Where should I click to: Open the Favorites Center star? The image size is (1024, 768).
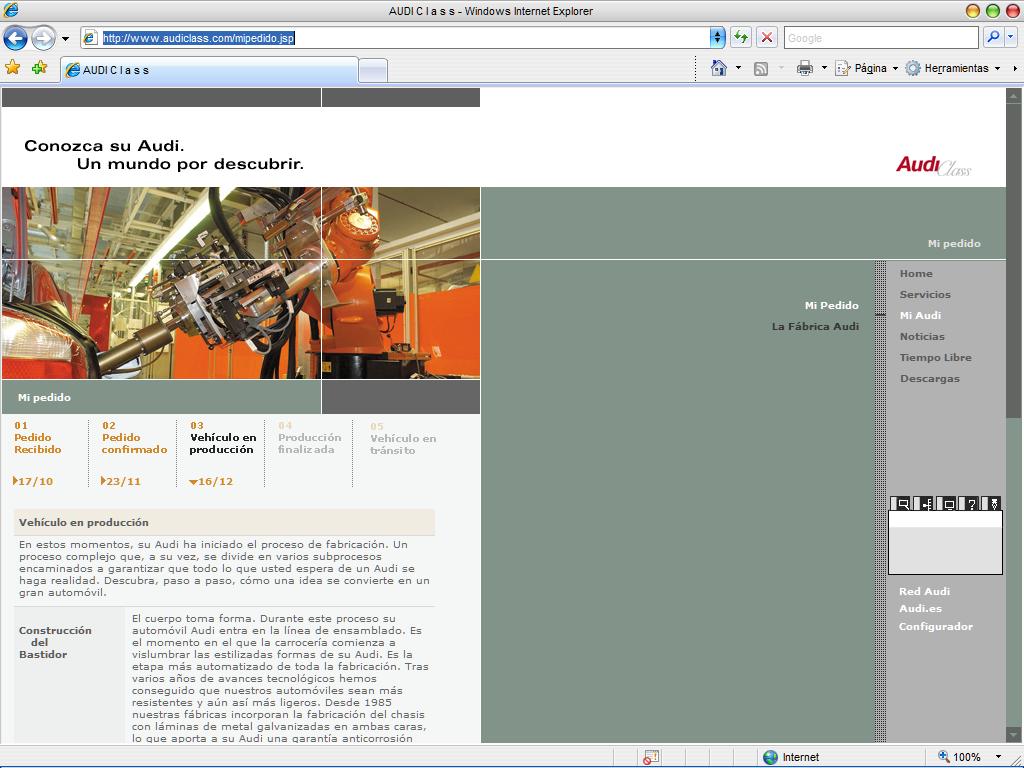[12, 67]
